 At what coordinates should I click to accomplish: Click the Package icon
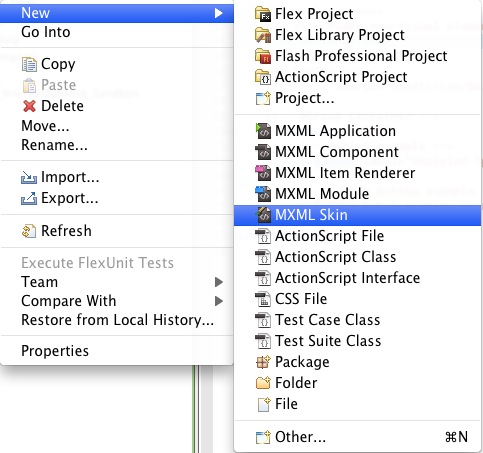click(263, 362)
